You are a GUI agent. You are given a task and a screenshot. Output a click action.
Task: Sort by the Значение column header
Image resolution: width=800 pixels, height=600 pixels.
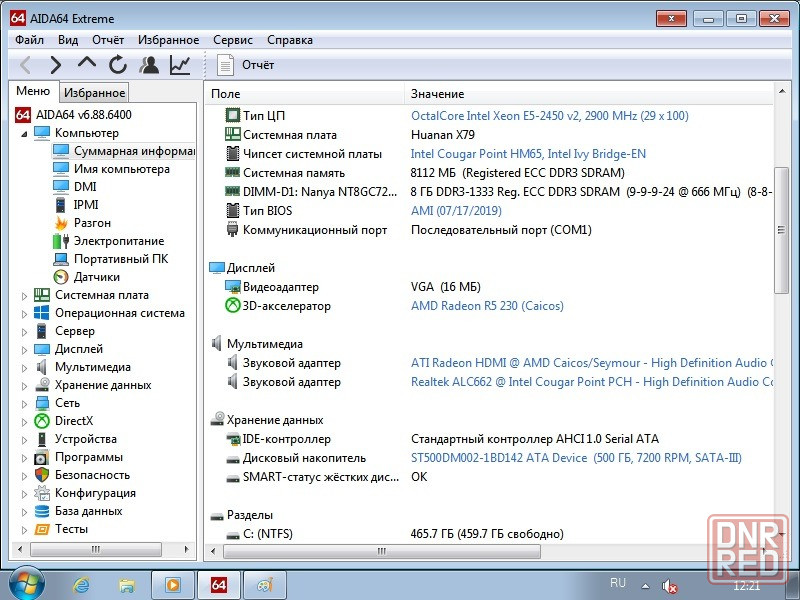coord(589,94)
